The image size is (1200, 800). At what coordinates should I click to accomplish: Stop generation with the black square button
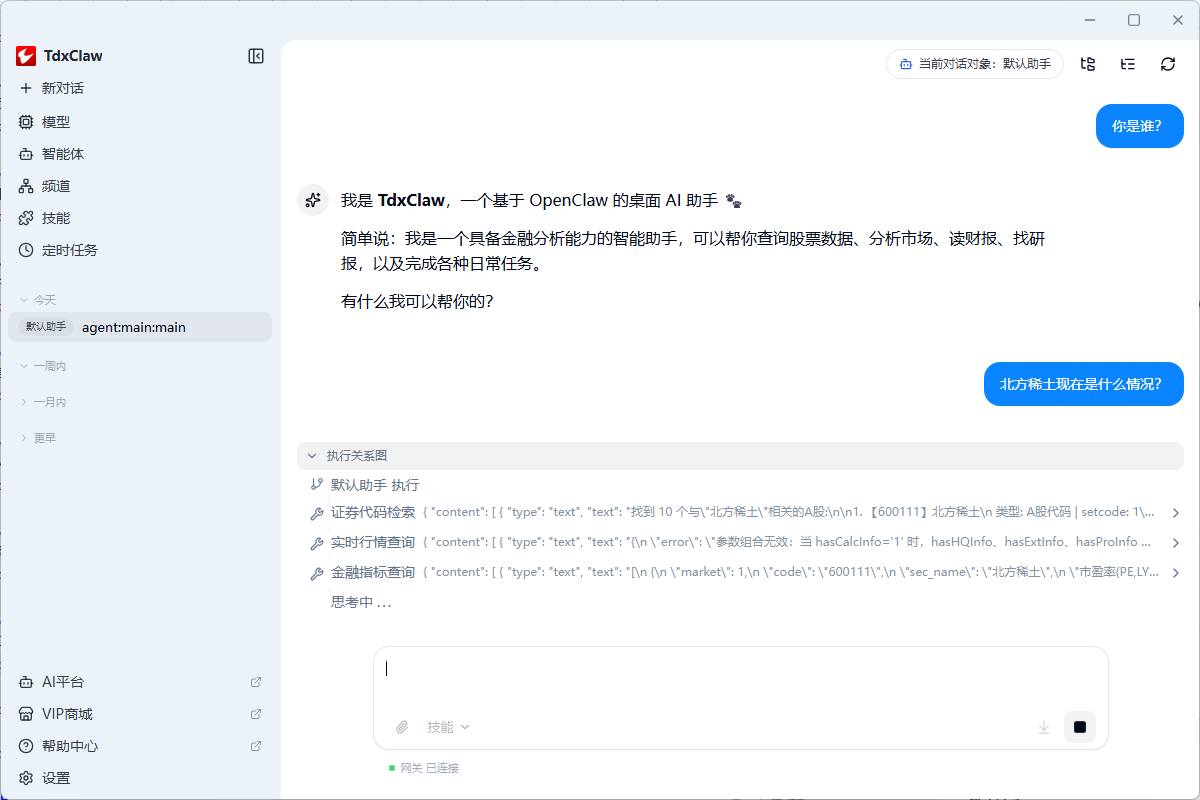(x=1080, y=727)
